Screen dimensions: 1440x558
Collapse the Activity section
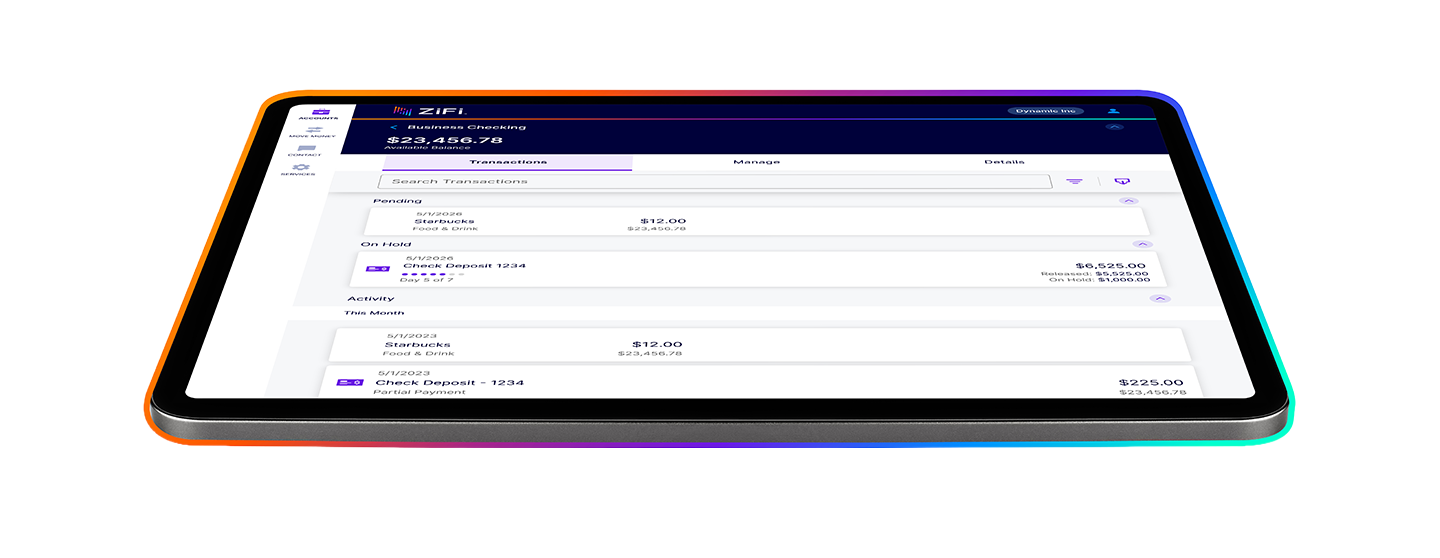pyautogui.click(x=1160, y=298)
